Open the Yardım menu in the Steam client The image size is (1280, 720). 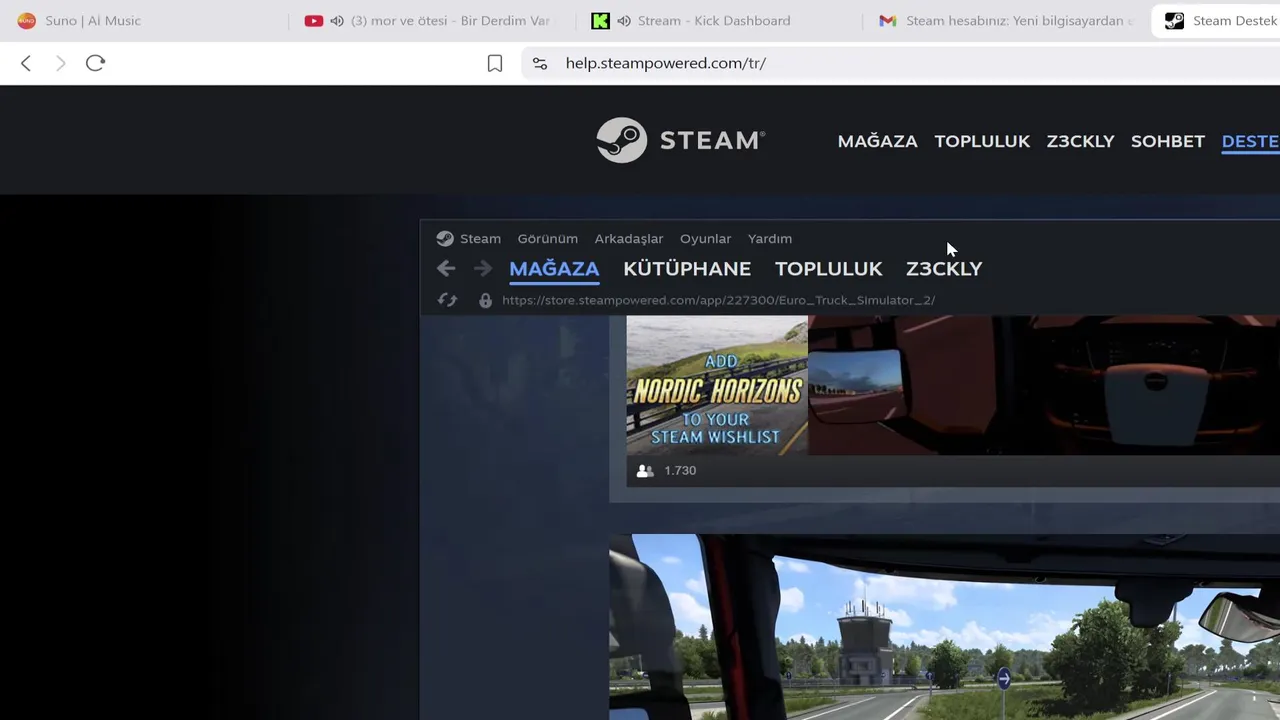[x=770, y=239]
